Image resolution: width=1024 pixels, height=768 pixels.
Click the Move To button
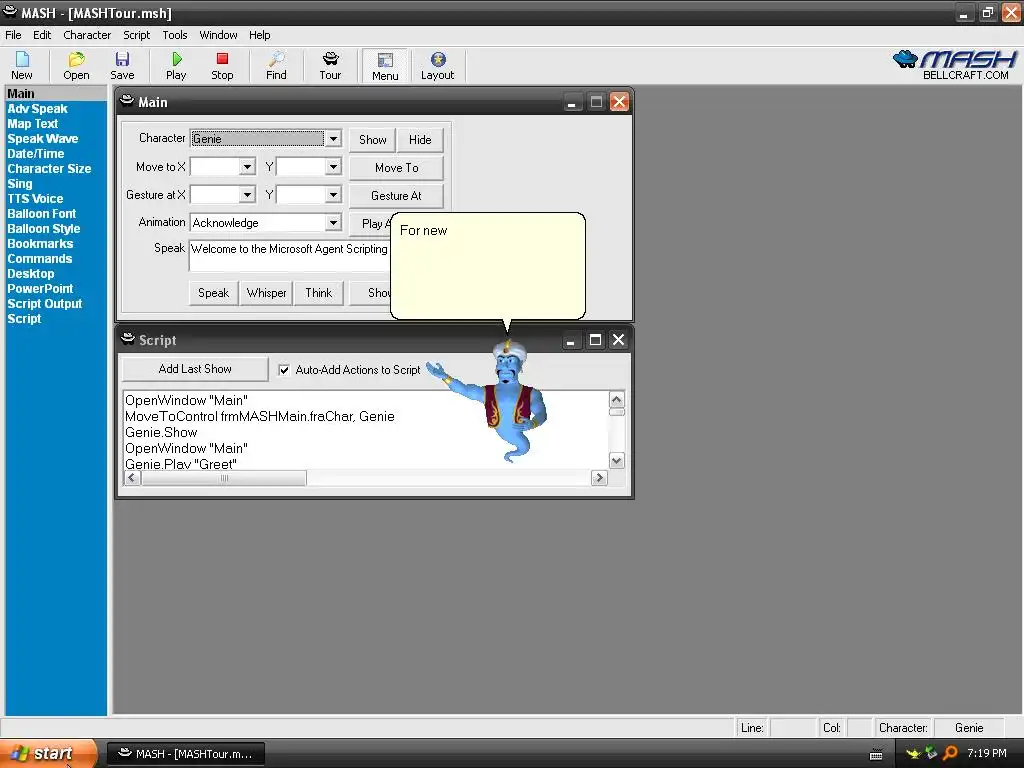click(396, 168)
